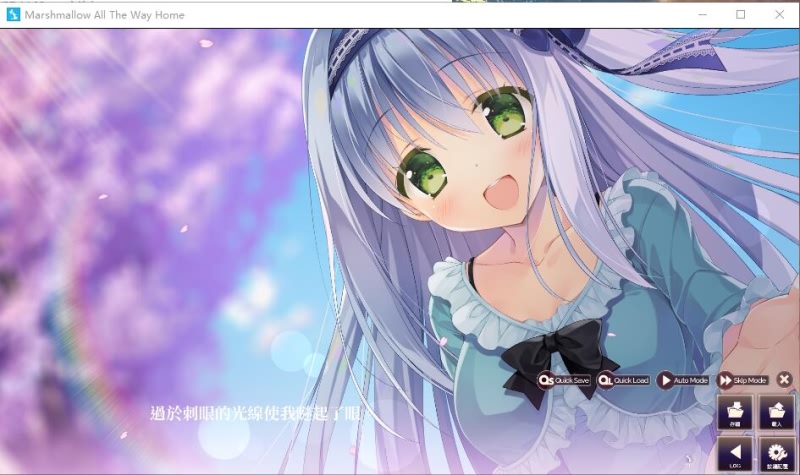Close the Marshmallow All The Way Home window
The width and height of the screenshot is (800, 475).
tap(779, 15)
